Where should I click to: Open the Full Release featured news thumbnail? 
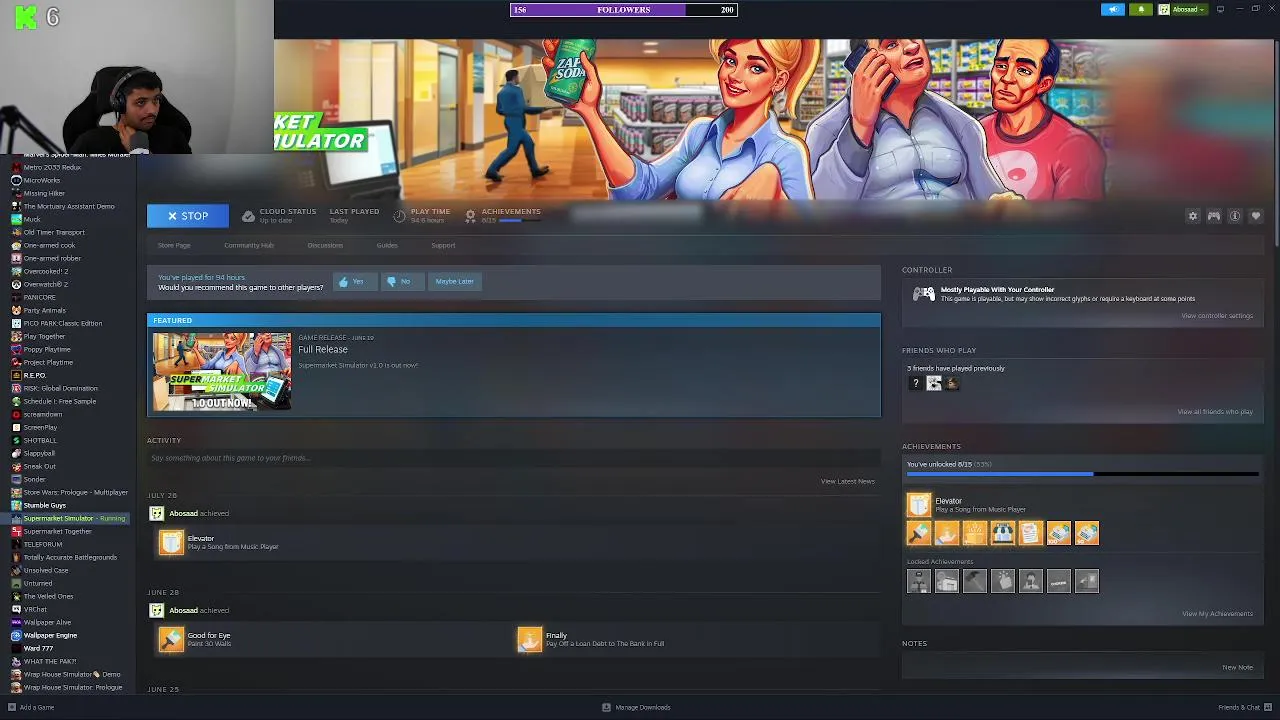tap(222, 371)
